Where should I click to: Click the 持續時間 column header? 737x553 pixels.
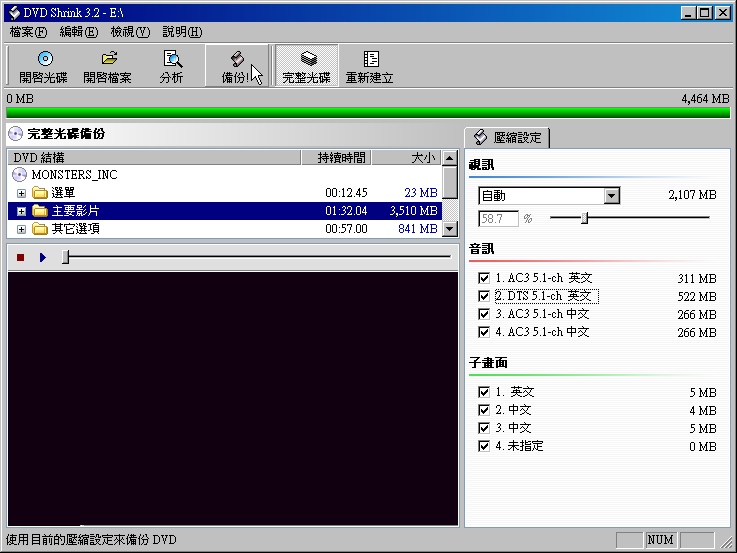(336, 158)
